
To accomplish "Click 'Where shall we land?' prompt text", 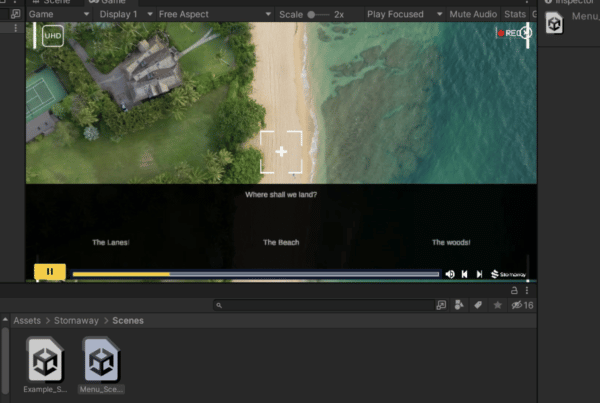I will point(281,194).
